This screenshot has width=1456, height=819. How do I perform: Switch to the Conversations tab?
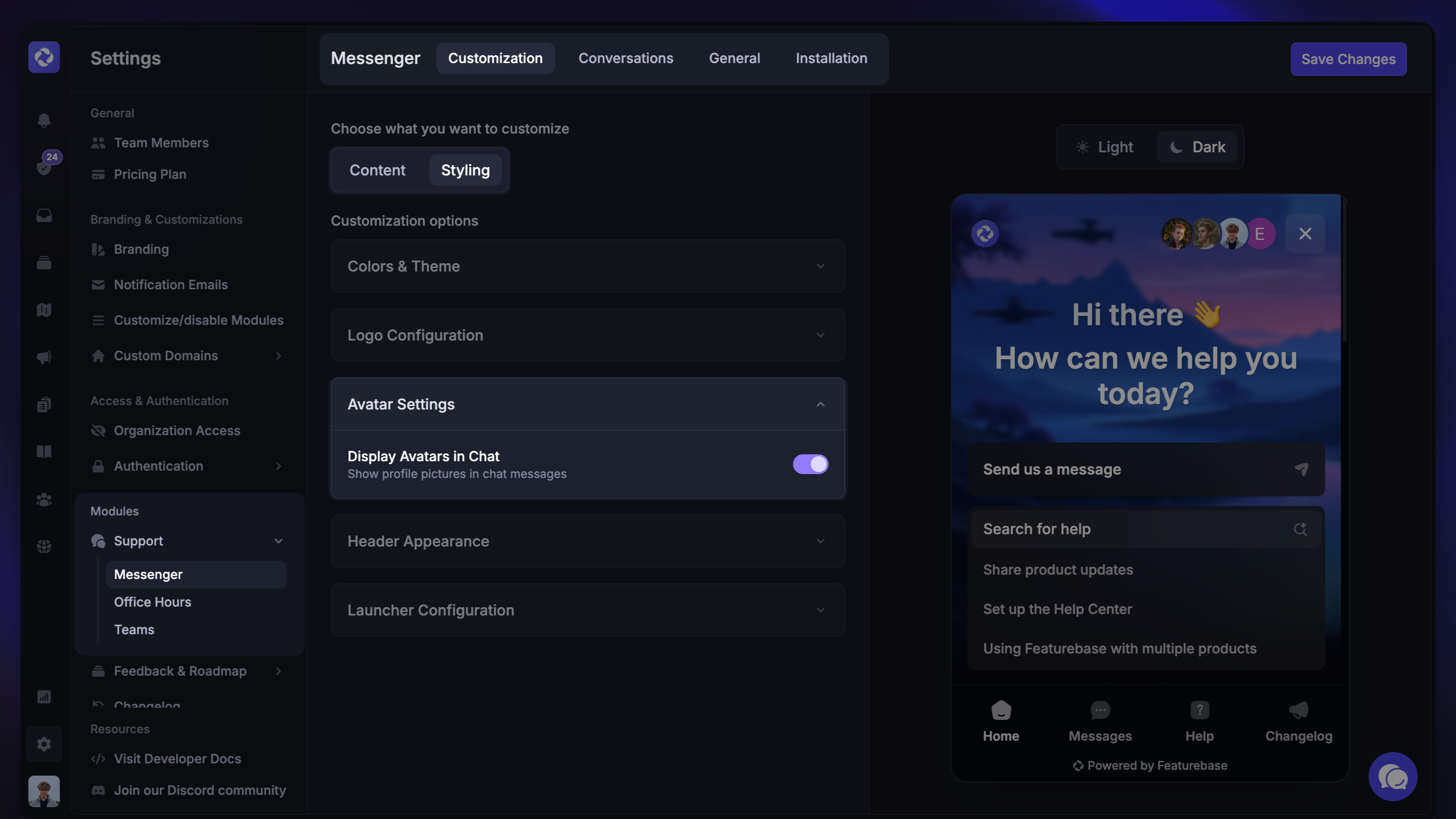point(625,58)
